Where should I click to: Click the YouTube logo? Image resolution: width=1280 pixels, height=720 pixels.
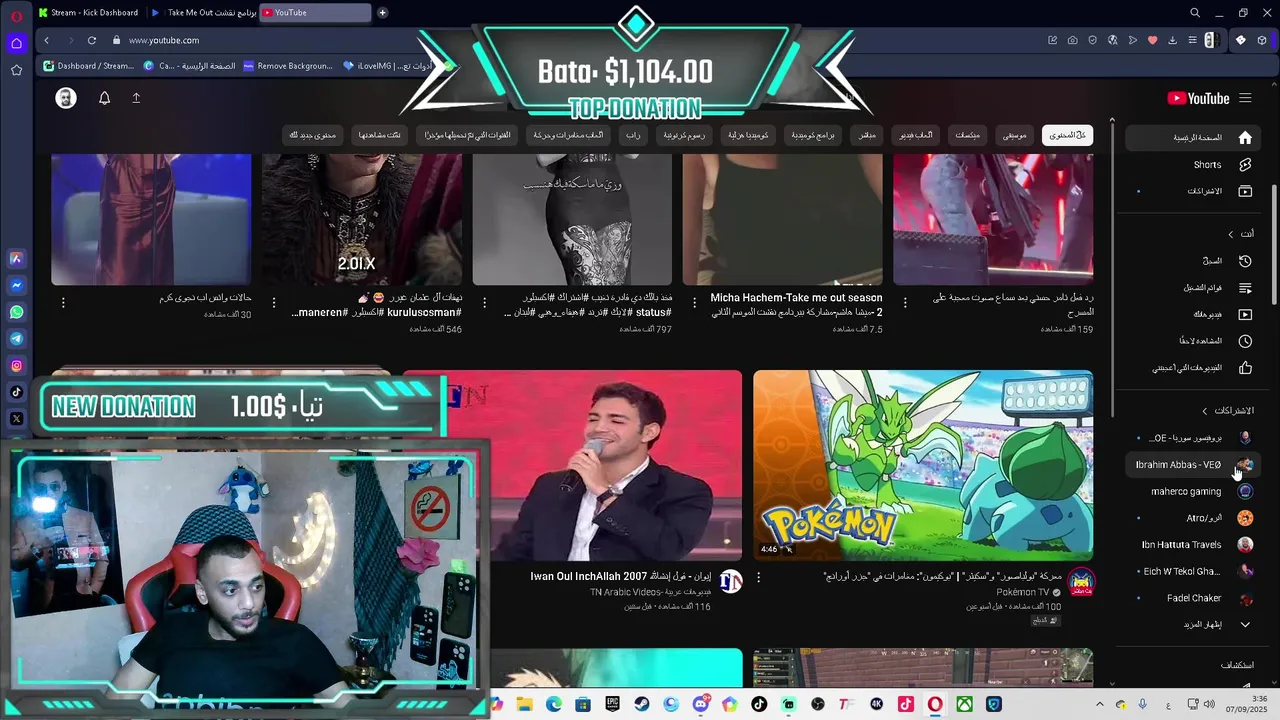pyautogui.click(x=1198, y=98)
